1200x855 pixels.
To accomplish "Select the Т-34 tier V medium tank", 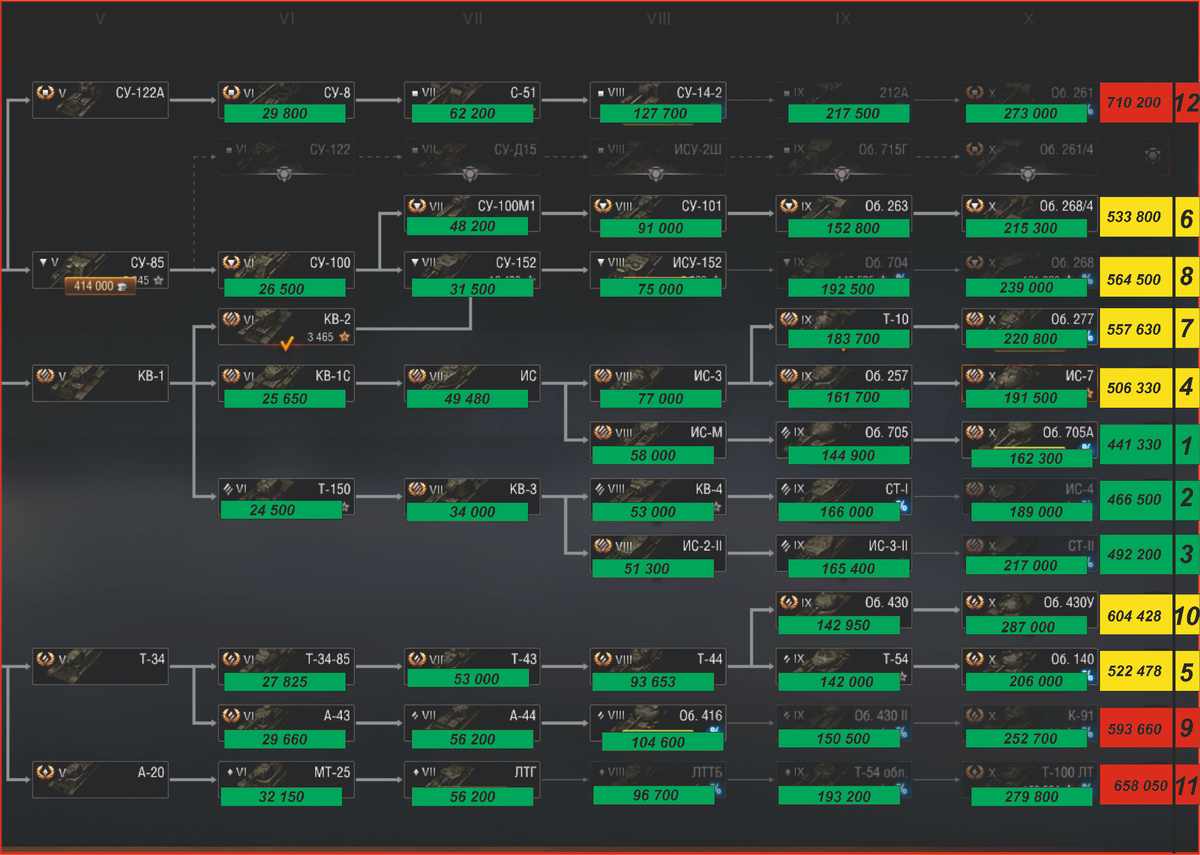I will click(x=100, y=666).
